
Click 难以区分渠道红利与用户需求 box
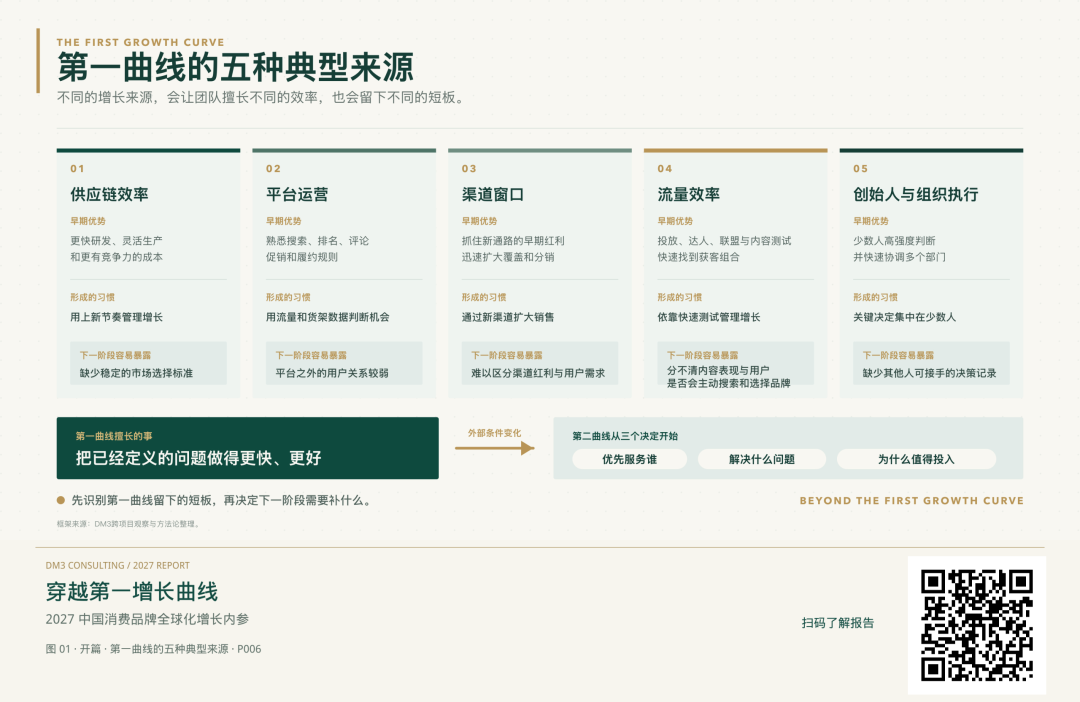(x=539, y=363)
